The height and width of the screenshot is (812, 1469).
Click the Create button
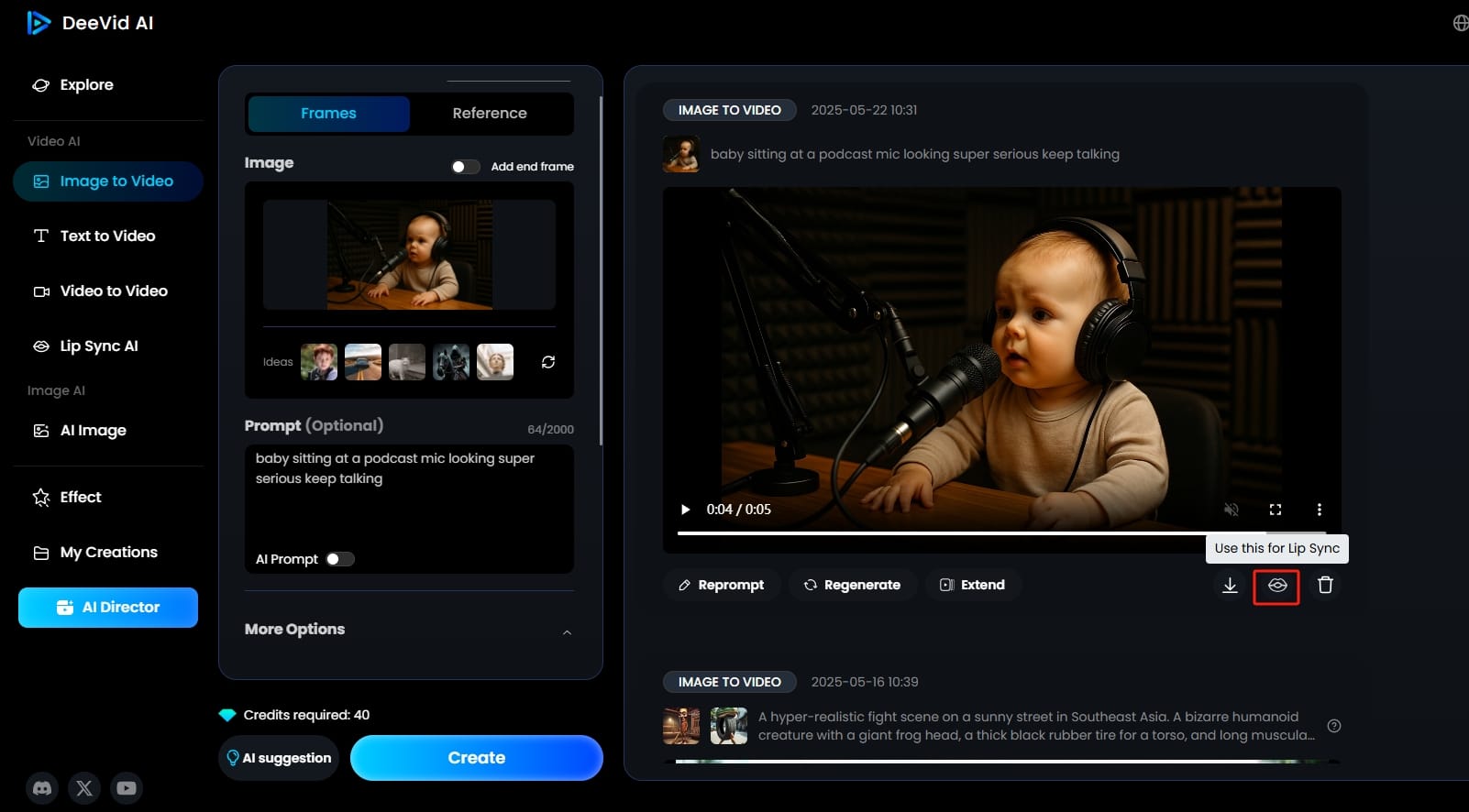pyautogui.click(x=477, y=758)
